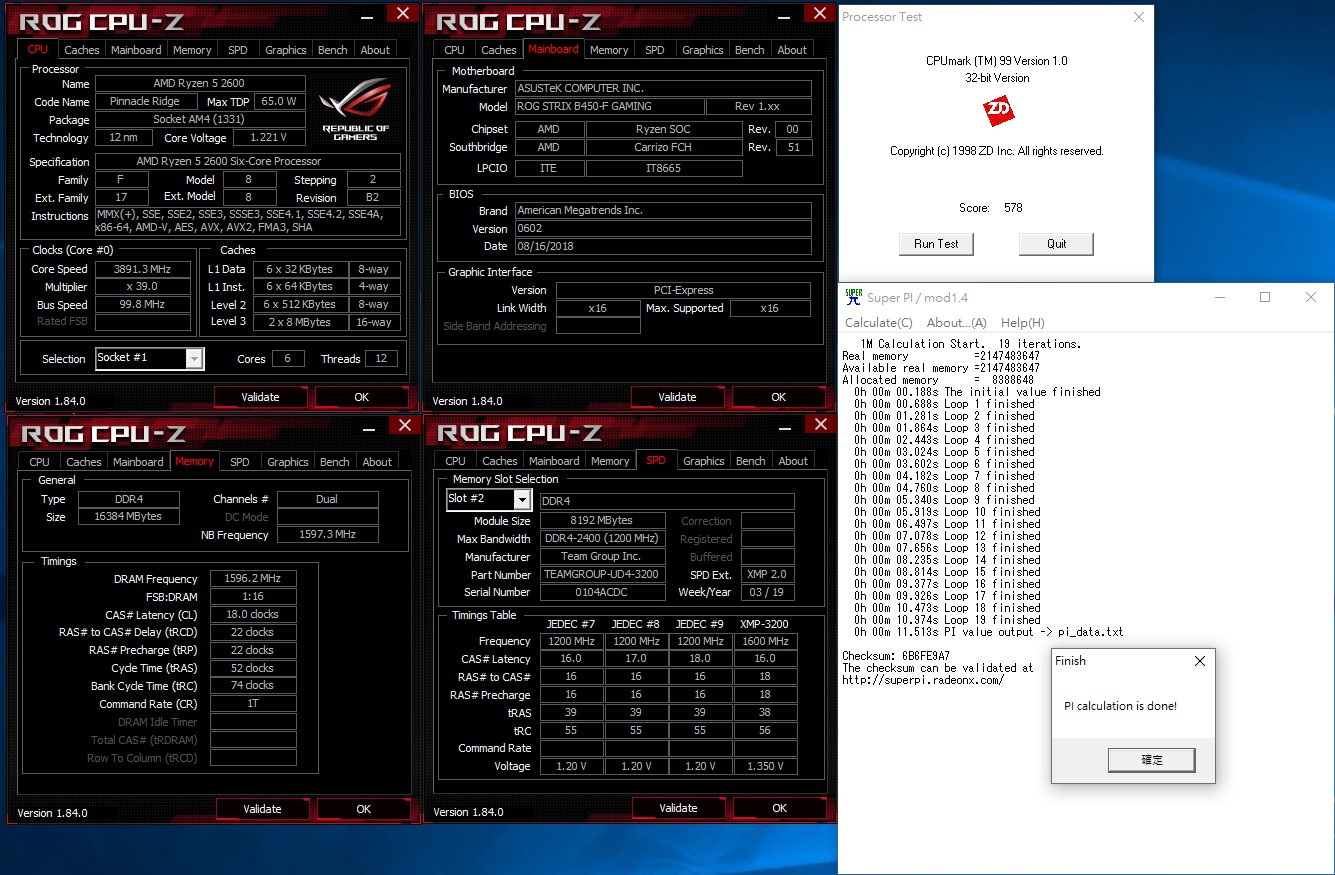Click the Pinnacle Ridge code name field

145,101
